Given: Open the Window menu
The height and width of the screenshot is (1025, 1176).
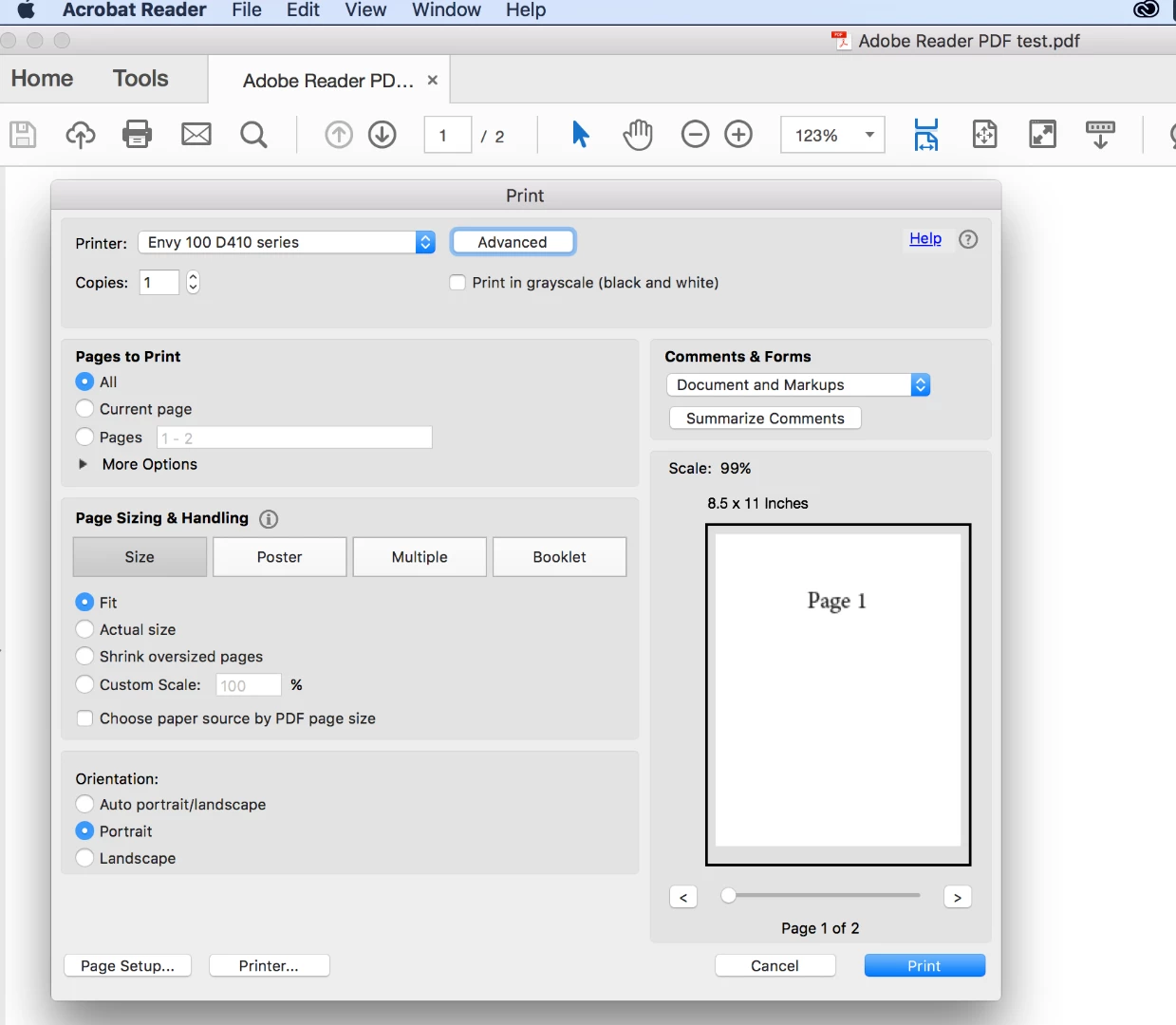Looking at the screenshot, I should pyautogui.click(x=446, y=10).
